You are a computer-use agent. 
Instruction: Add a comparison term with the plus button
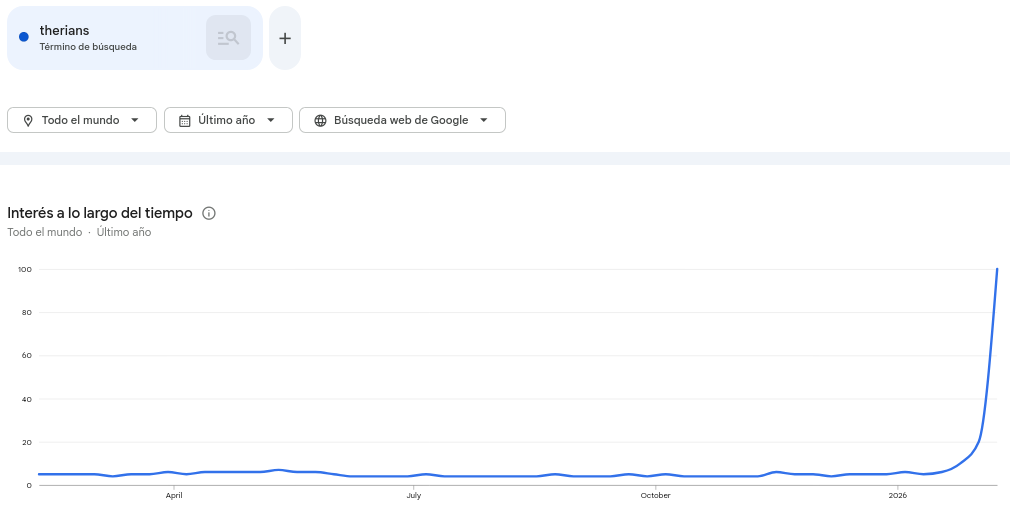coord(285,38)
